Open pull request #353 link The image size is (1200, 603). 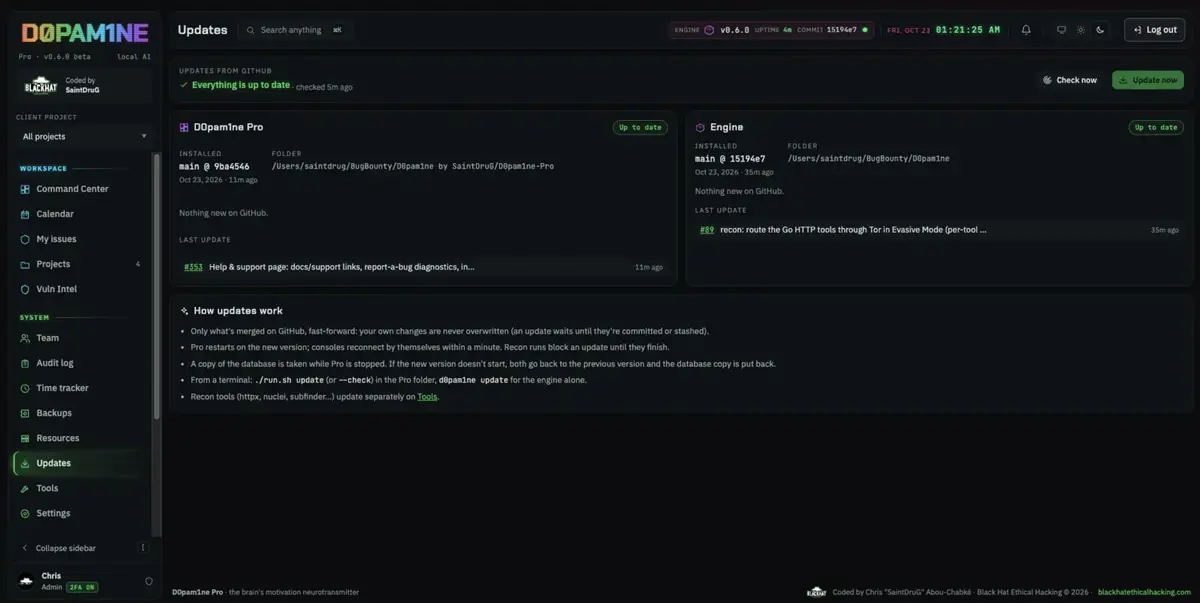click(193, 267)
